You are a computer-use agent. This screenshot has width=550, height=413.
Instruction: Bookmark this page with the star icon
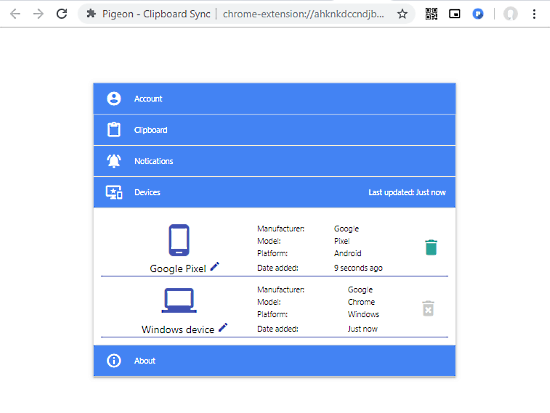(402, 14)
